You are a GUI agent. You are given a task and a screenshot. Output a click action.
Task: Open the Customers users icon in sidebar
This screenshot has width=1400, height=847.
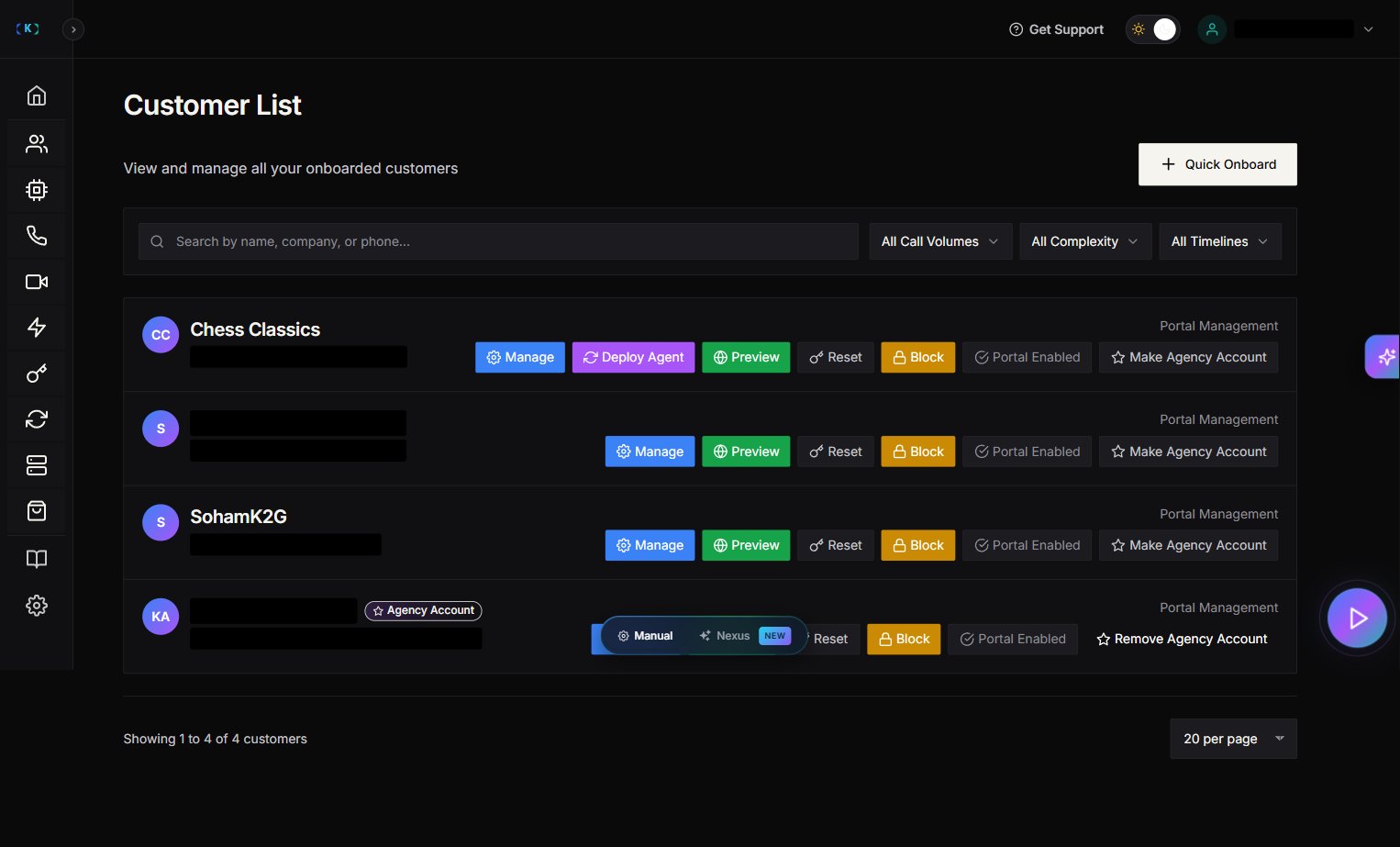pyautogui.click(x=37, y=143)
